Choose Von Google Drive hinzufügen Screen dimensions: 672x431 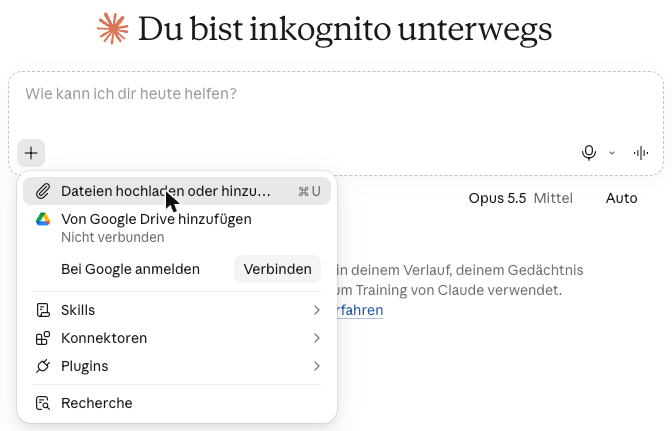pos(177,227)
